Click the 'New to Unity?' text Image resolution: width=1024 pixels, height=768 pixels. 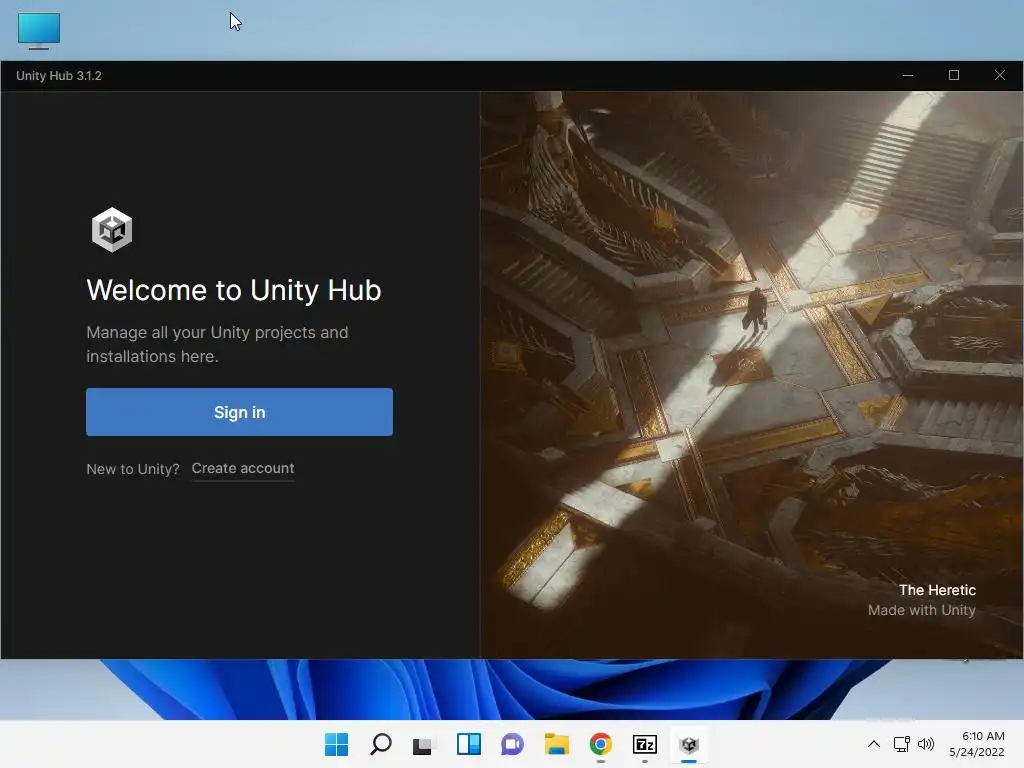(133, 469)
